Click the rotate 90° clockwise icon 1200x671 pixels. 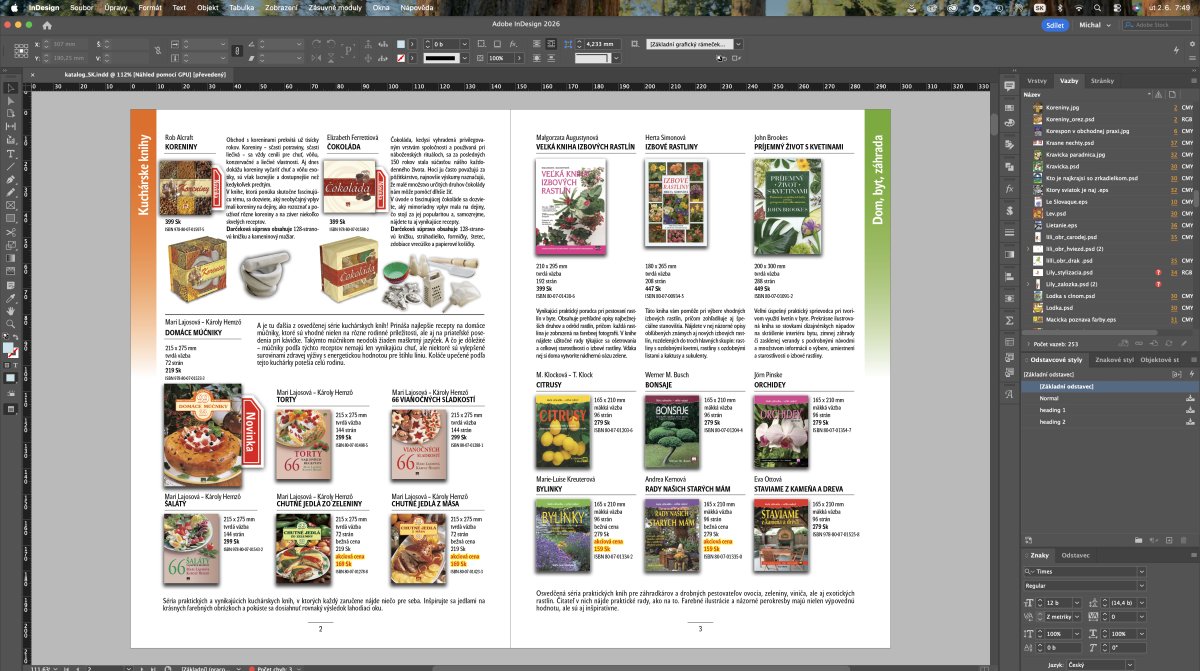click(315, 42)
